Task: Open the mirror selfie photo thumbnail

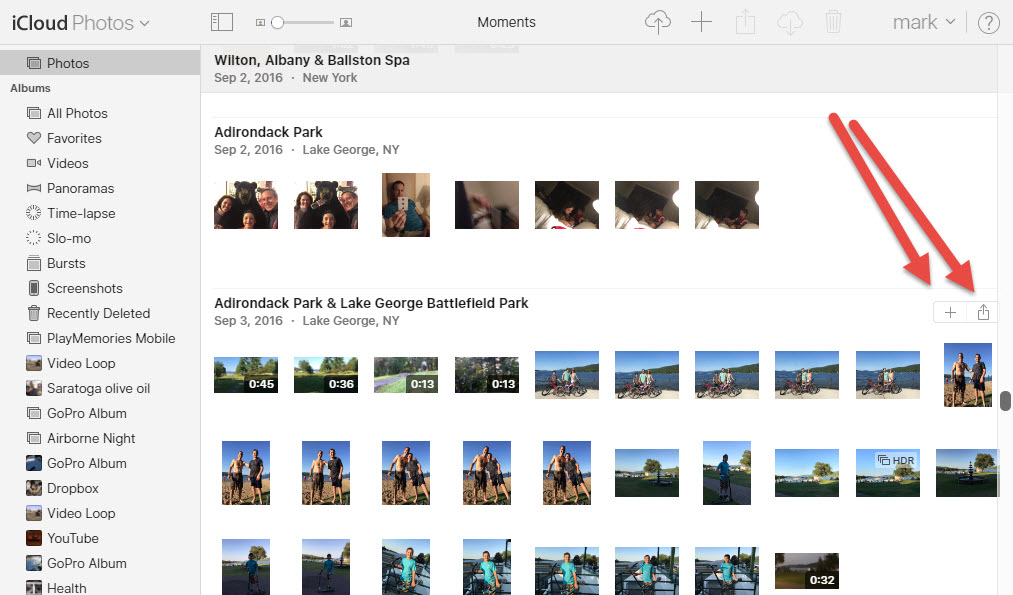Action: [x=406, y=205]
